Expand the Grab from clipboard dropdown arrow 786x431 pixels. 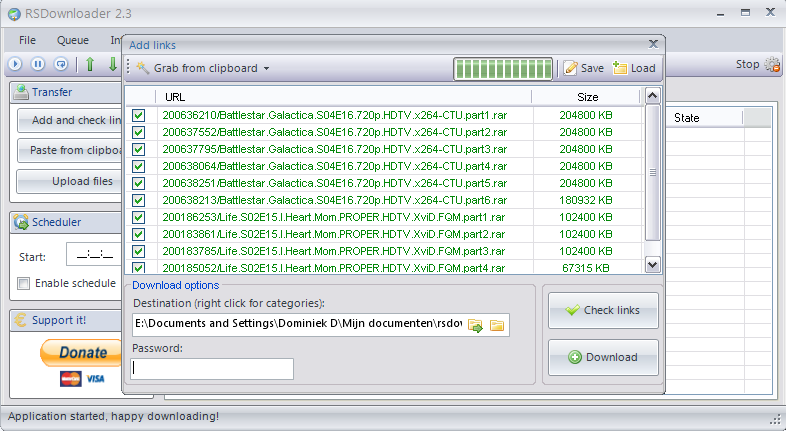[267, 69]
